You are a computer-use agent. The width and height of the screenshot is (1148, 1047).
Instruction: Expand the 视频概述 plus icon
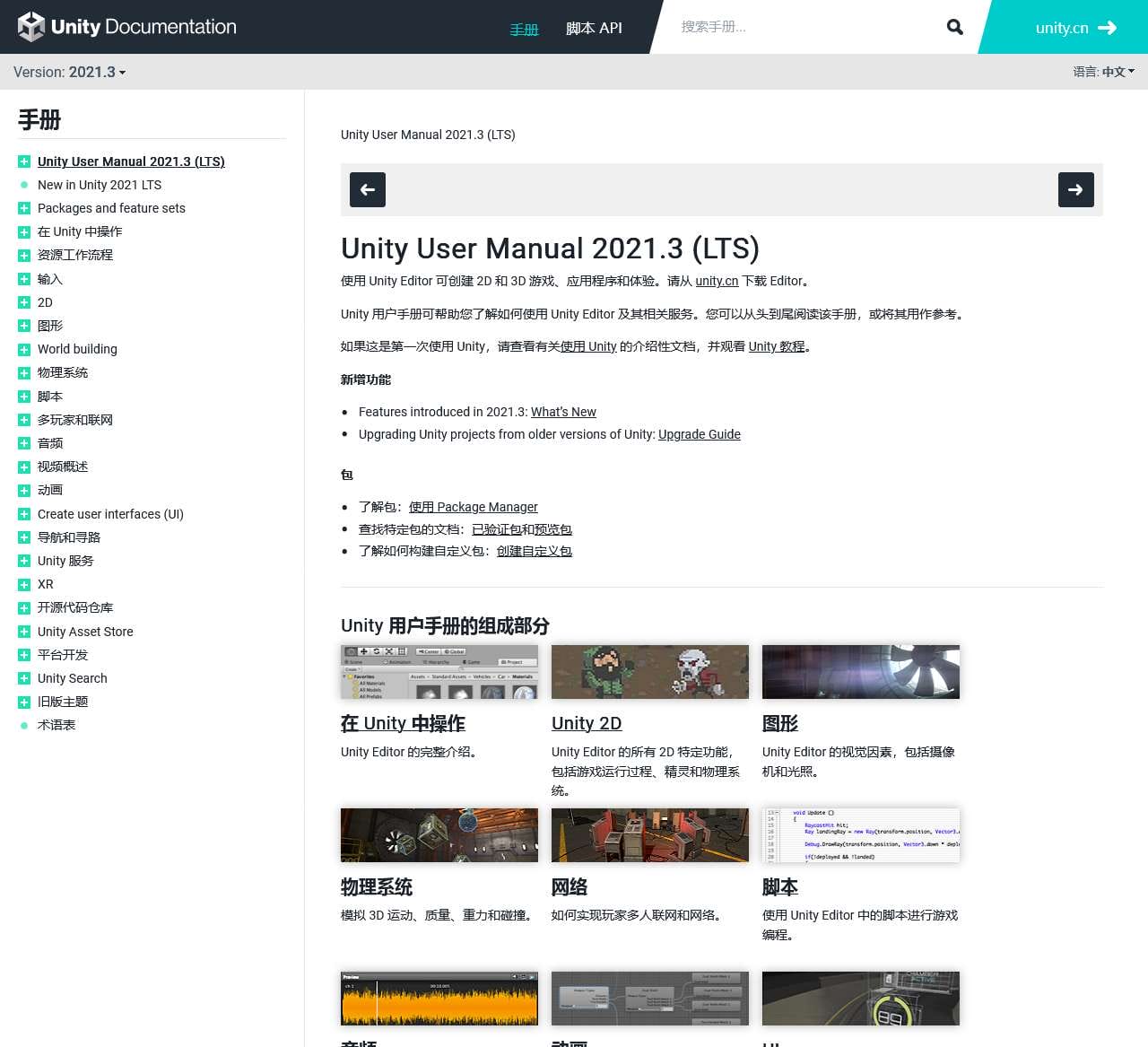[24, 467]
